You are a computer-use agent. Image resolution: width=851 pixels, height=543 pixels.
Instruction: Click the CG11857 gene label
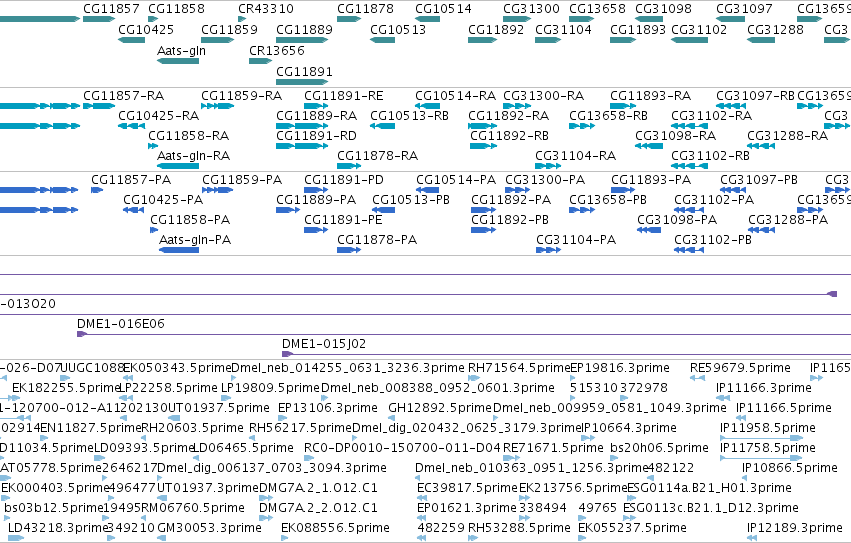coord(111,9)
